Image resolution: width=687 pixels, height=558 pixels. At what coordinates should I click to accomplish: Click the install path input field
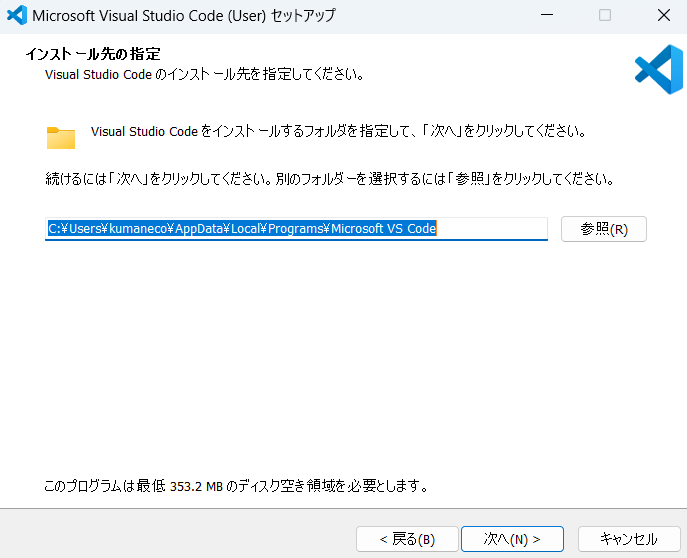pos(296,229)
